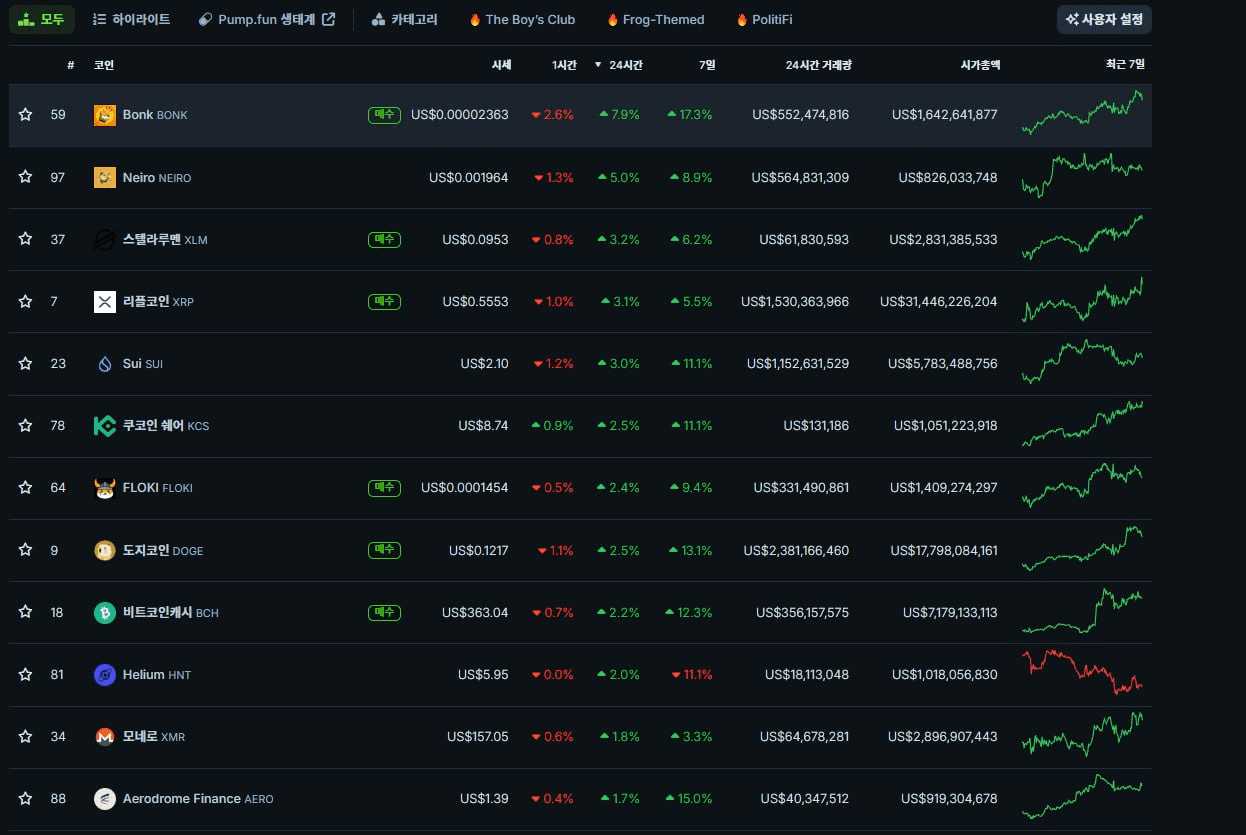Star the KCS row
The width and height of the screenshot is (1246, 835).
(25, 426)
